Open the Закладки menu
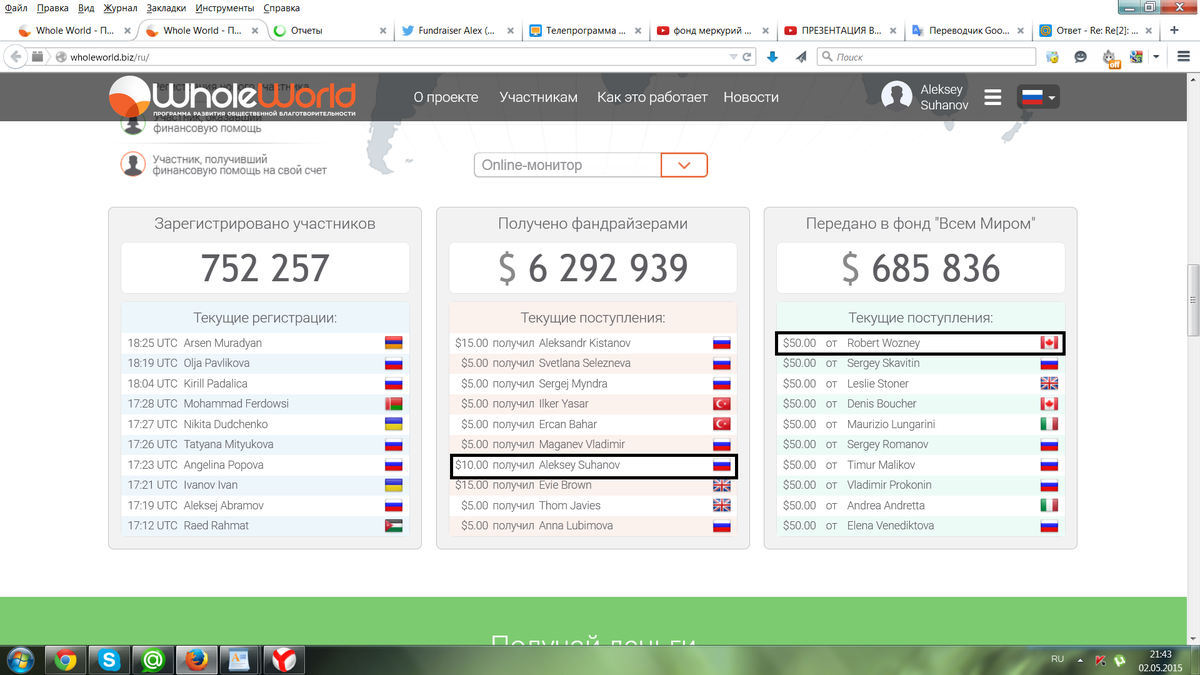Image resolution: width=1200 pixels, height=675 pixels. point(166,8)
